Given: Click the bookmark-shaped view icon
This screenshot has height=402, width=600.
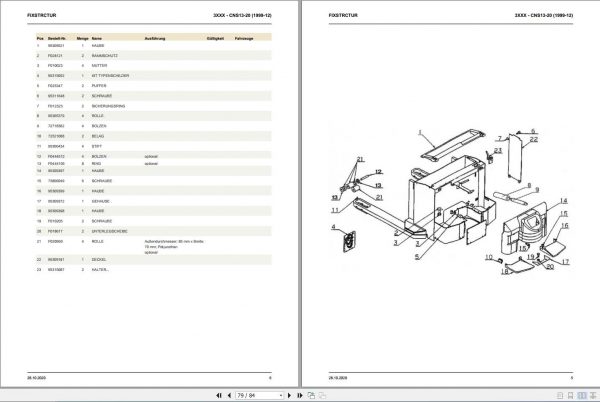Looking at the screenshot, I should tap(571, 395).
